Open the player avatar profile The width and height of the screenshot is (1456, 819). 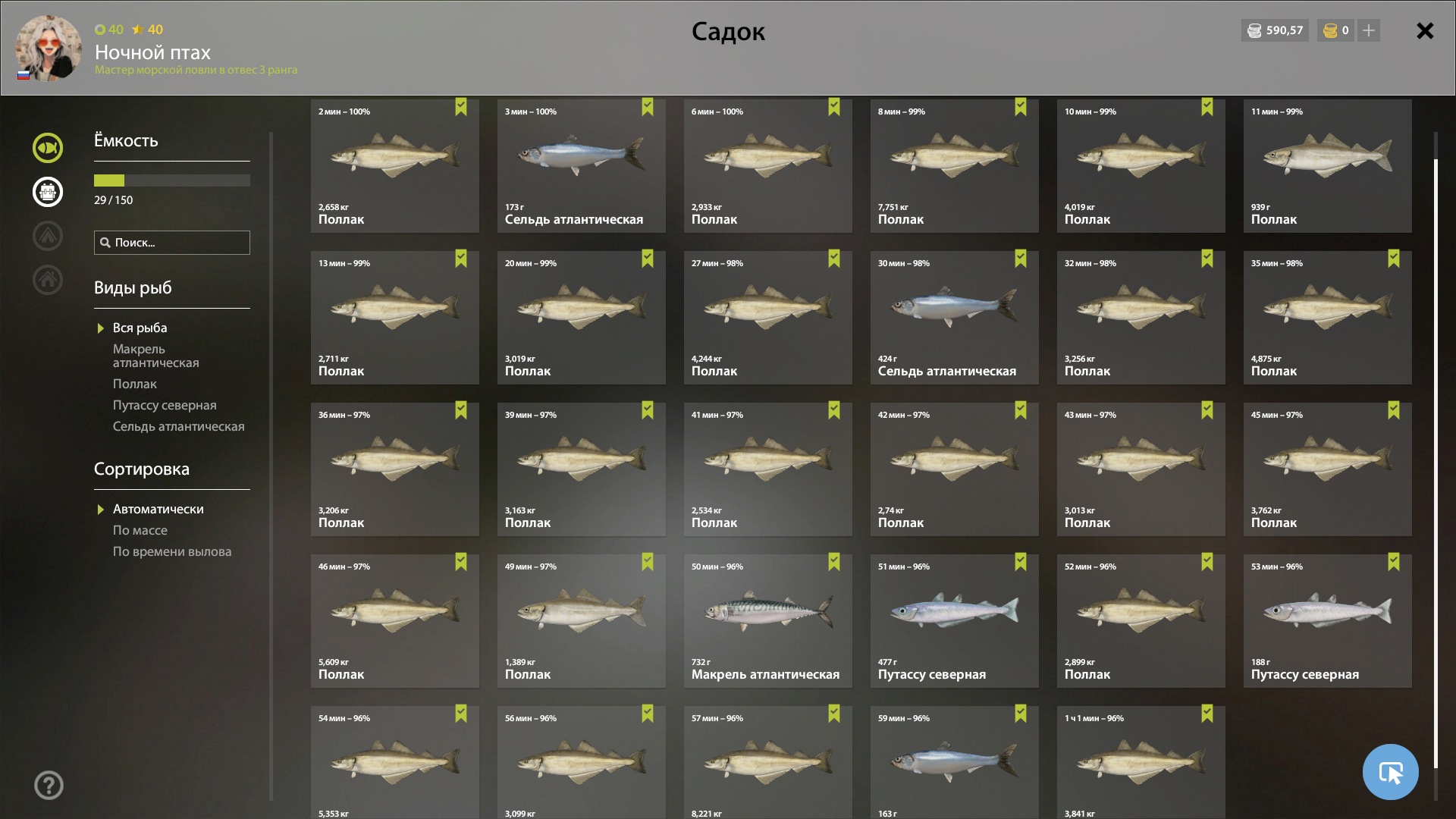(49, 48)
